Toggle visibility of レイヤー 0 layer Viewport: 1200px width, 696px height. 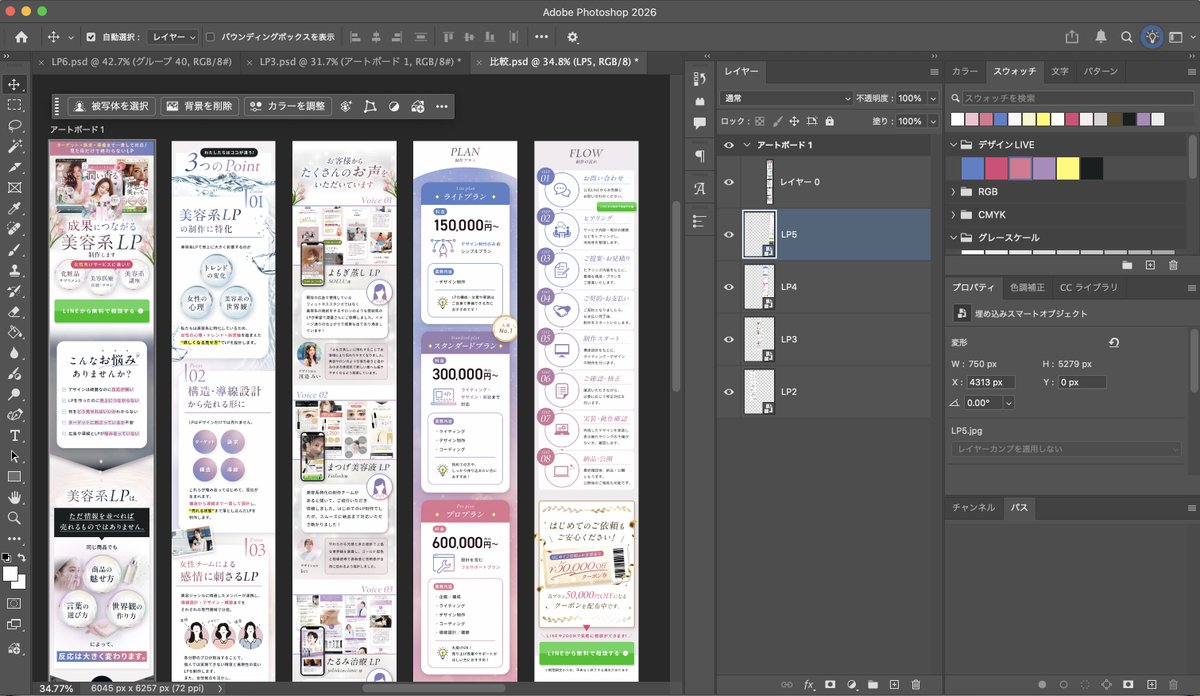tap(729, 182)
